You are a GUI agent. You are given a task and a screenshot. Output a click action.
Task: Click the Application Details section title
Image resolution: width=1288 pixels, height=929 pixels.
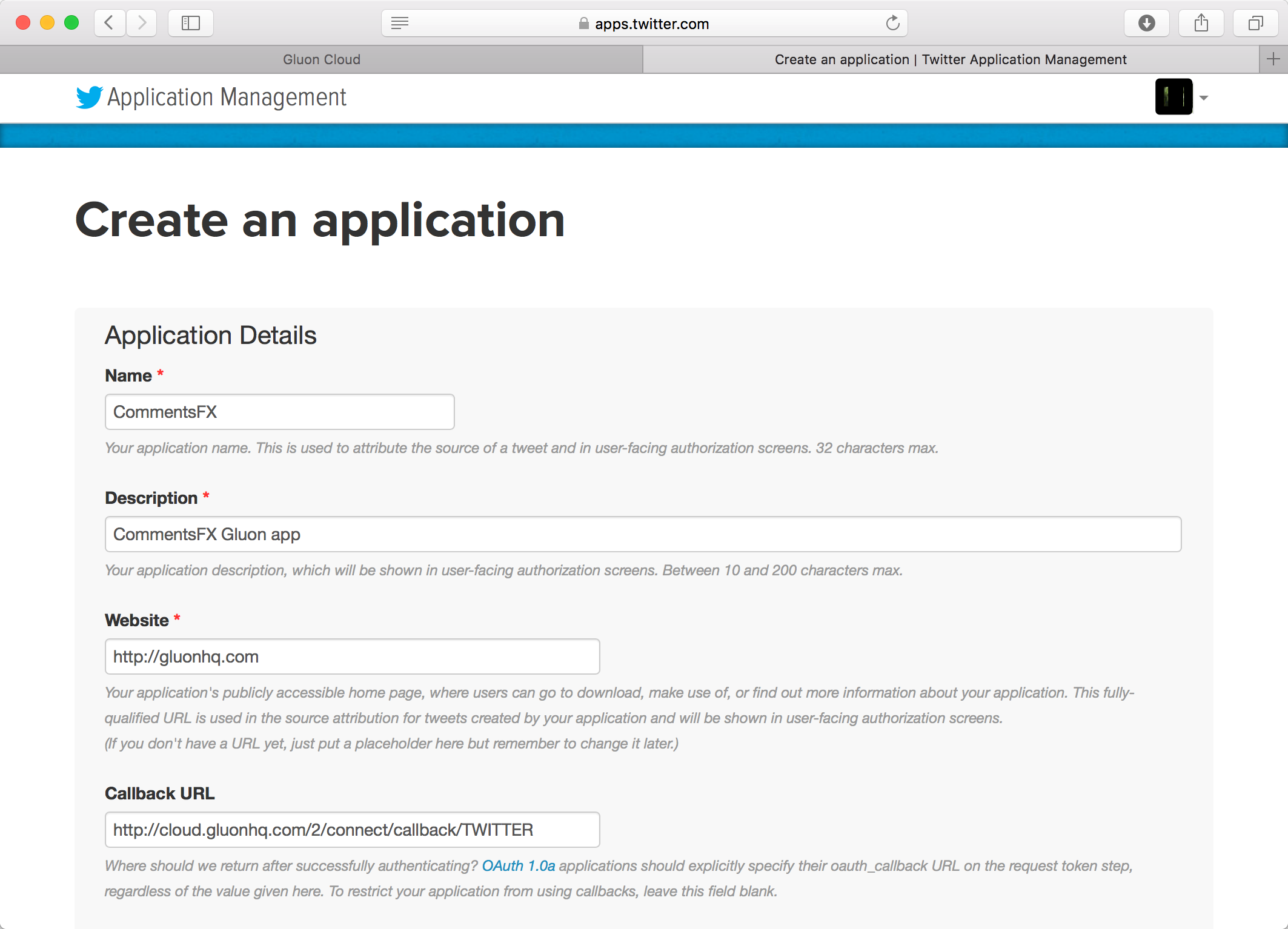[210, 336]
